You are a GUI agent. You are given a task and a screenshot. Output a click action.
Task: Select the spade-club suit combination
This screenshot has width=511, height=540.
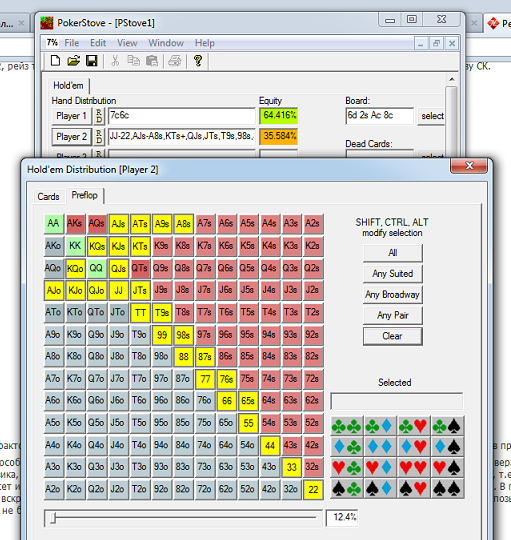[x=346, y=488]
